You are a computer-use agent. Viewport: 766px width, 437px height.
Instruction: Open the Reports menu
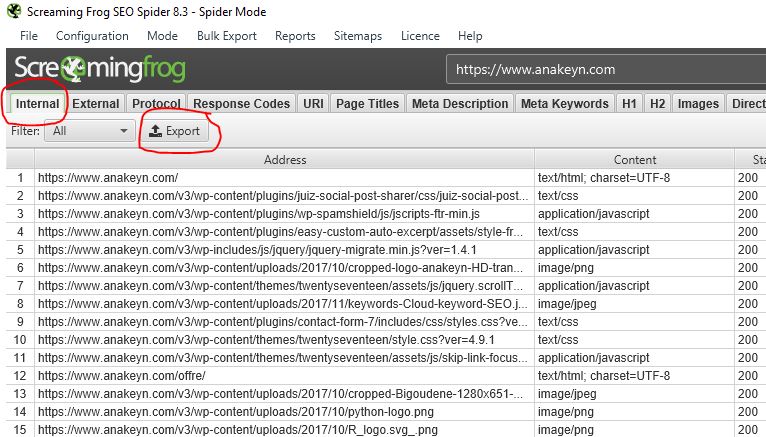point(295,36)
